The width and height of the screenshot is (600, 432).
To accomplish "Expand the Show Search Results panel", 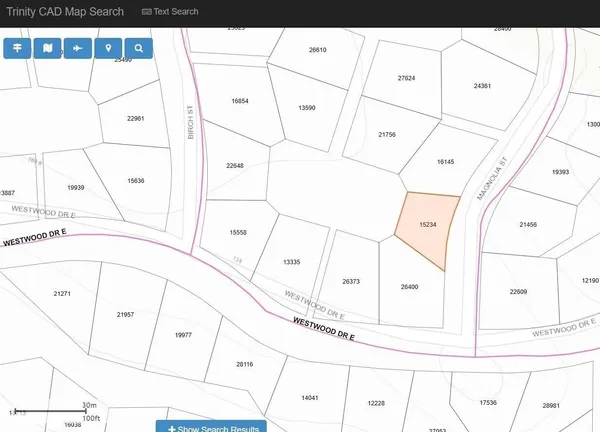I will pos(211,427).
